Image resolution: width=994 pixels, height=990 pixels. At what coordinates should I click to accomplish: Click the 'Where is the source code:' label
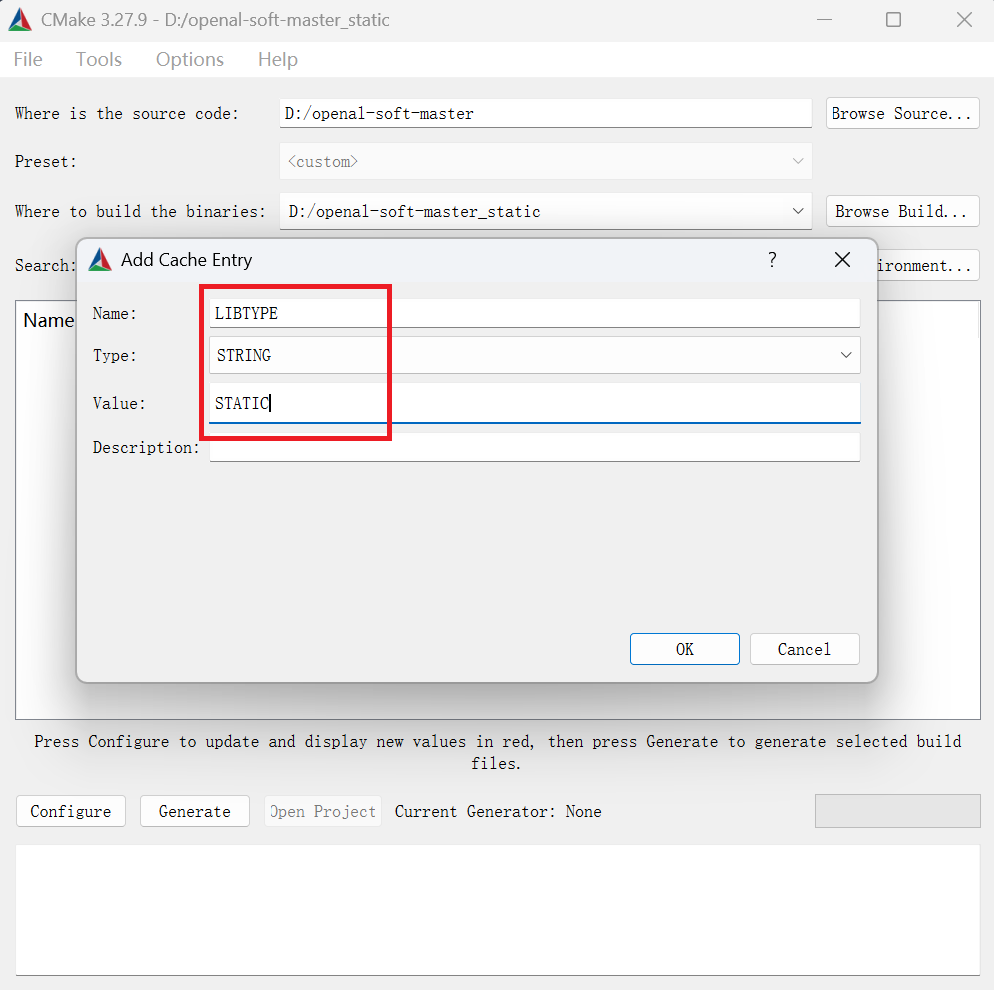point(127,113)
